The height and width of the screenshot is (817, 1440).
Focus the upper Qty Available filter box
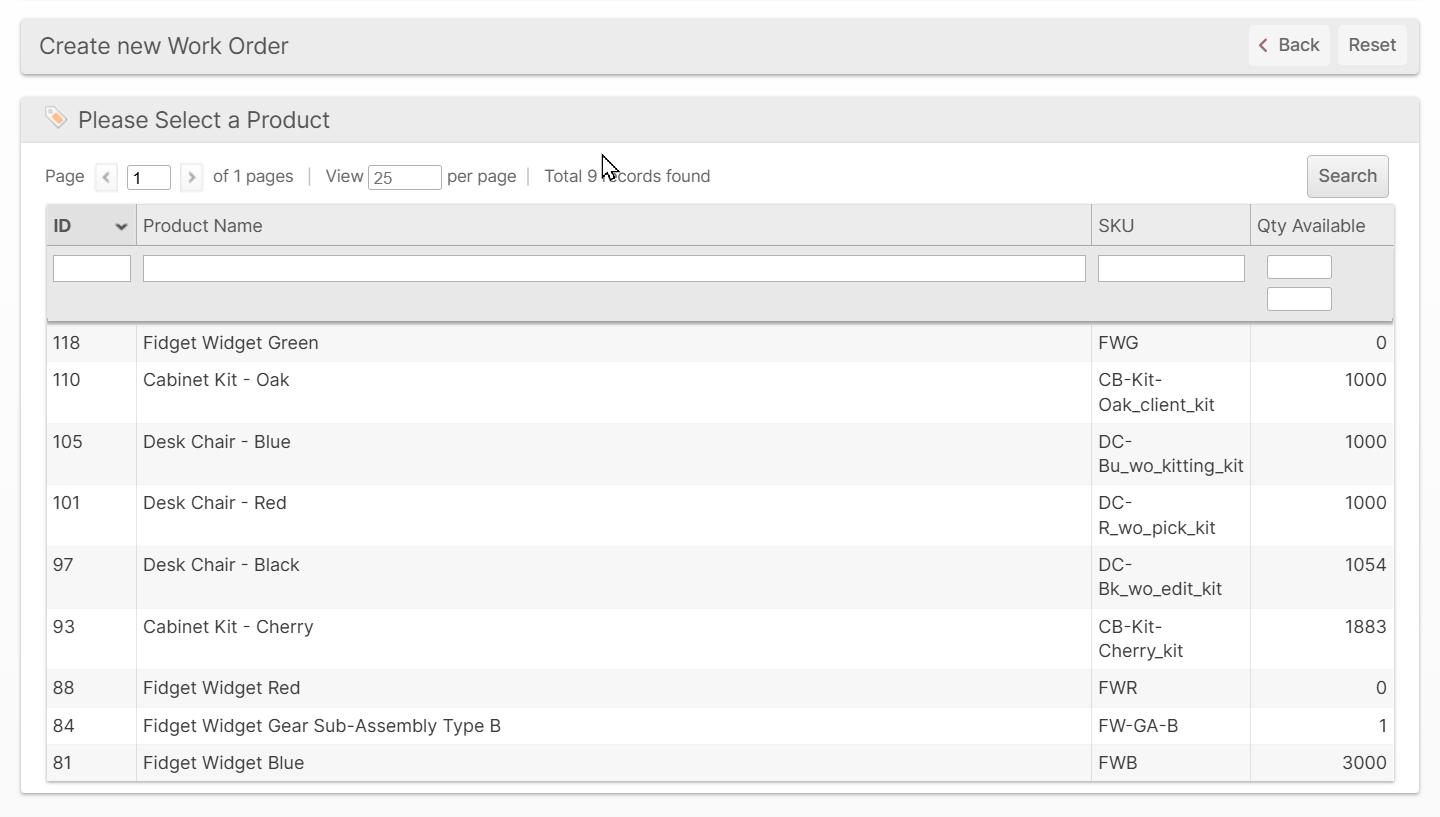pos(1298,267)
